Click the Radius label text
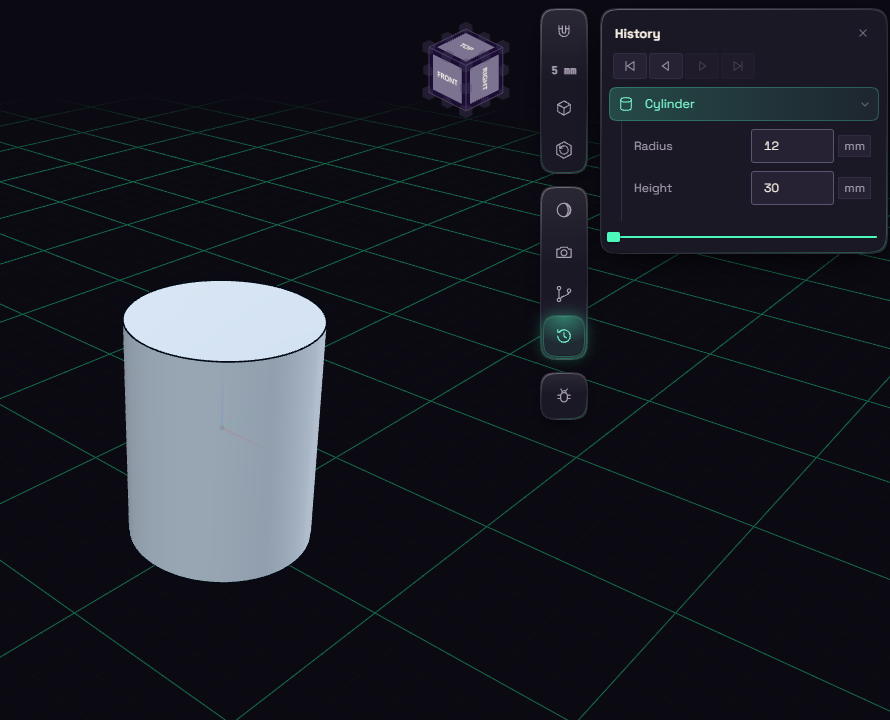 (x=653, y=146)
